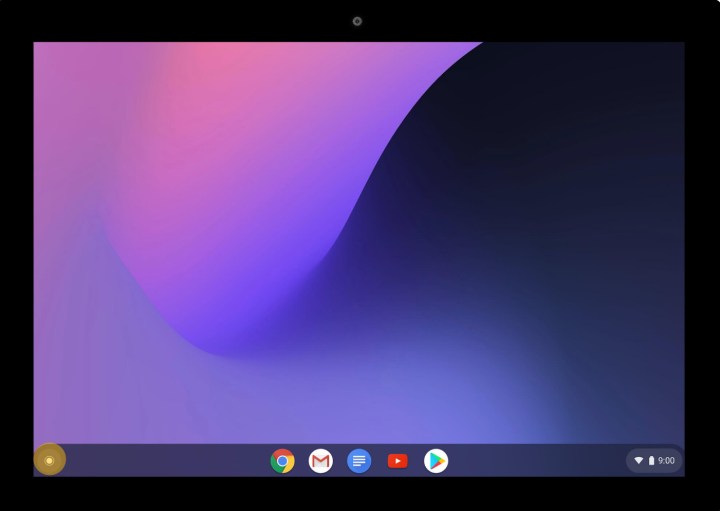Open the Gmail app icon
Screen dimensions: 720x511
[321, 460]
